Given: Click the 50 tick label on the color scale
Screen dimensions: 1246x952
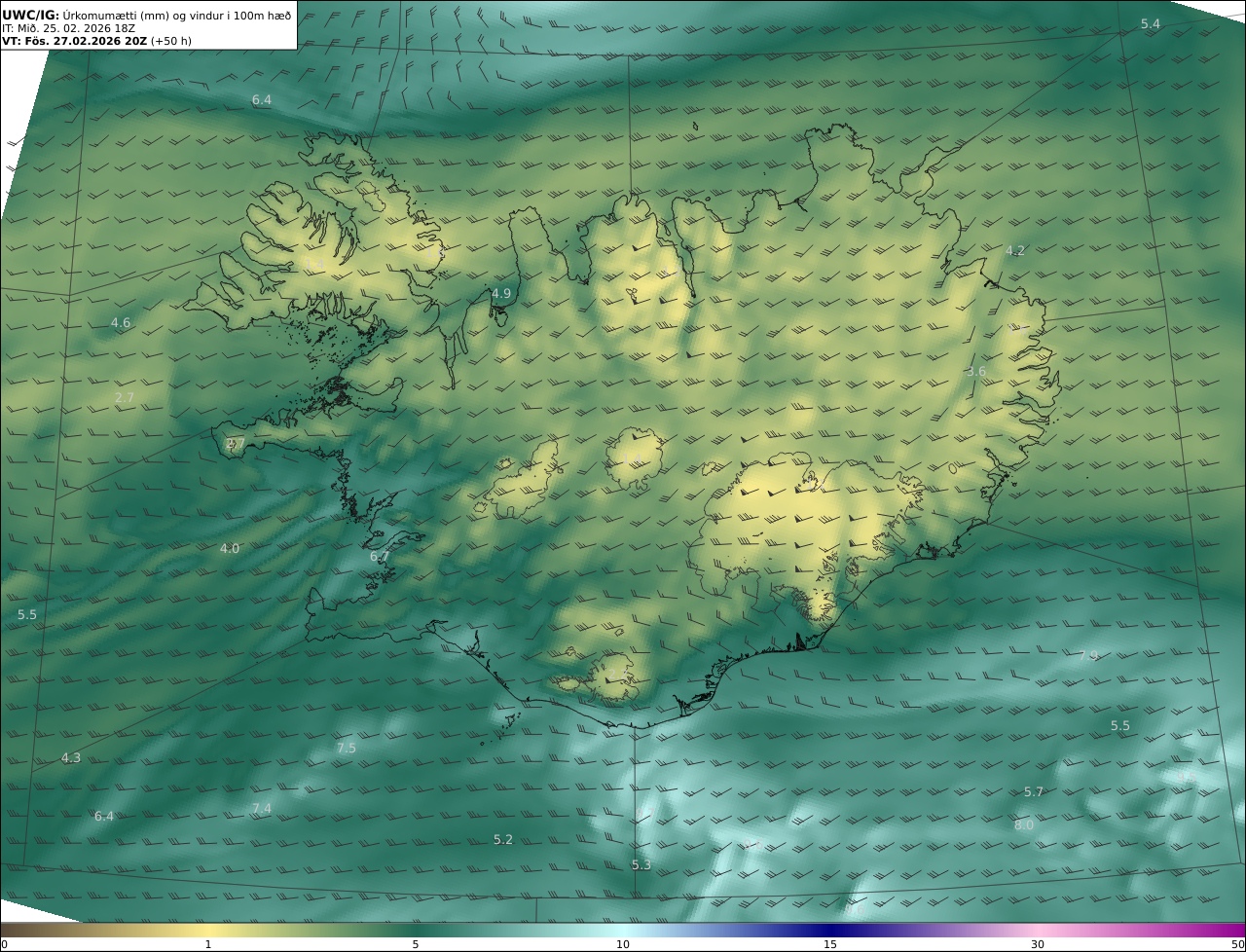Looking at the screenshot, I should pos(1238,944).
